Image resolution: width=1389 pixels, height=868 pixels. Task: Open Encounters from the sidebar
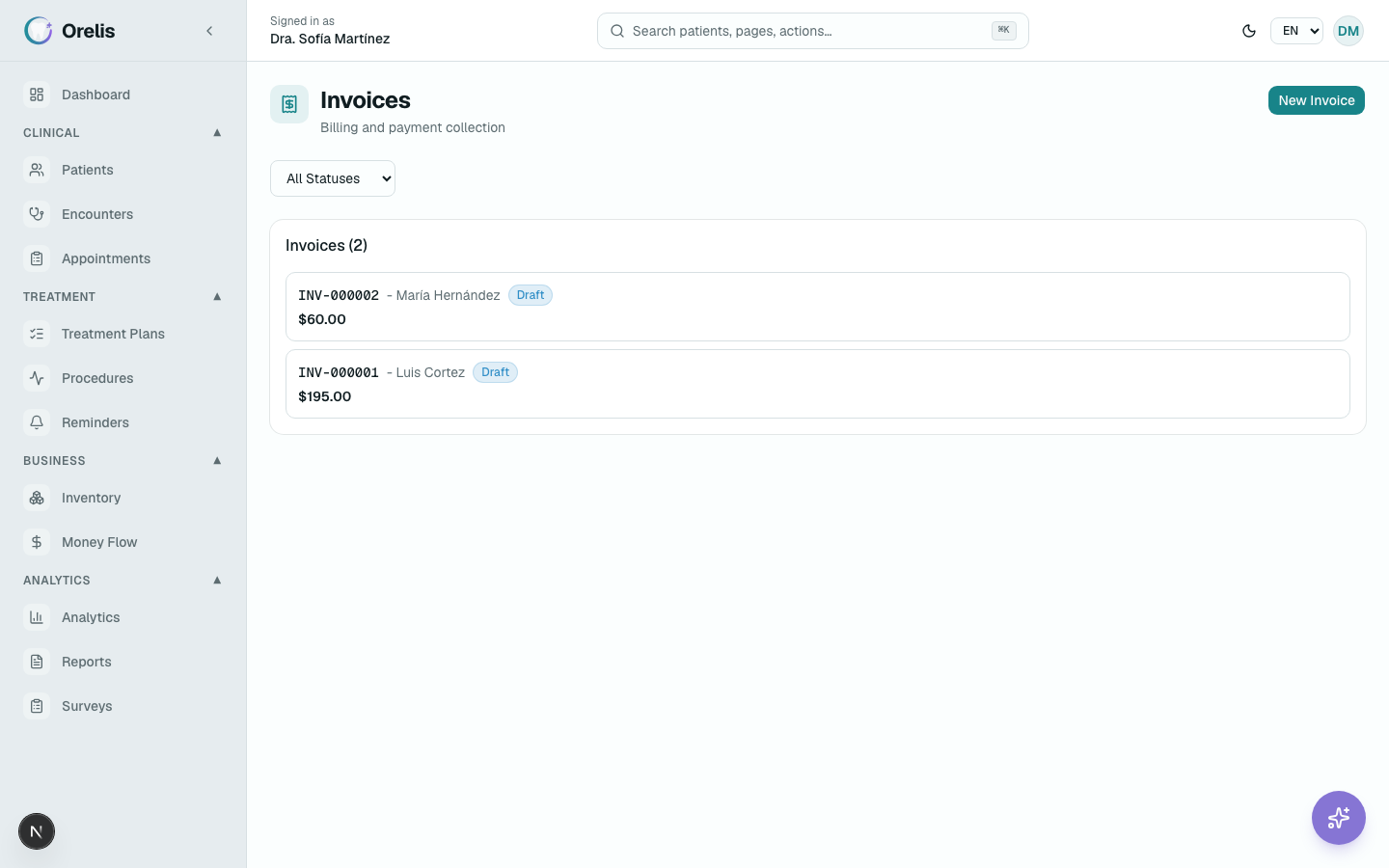(123, 214)
